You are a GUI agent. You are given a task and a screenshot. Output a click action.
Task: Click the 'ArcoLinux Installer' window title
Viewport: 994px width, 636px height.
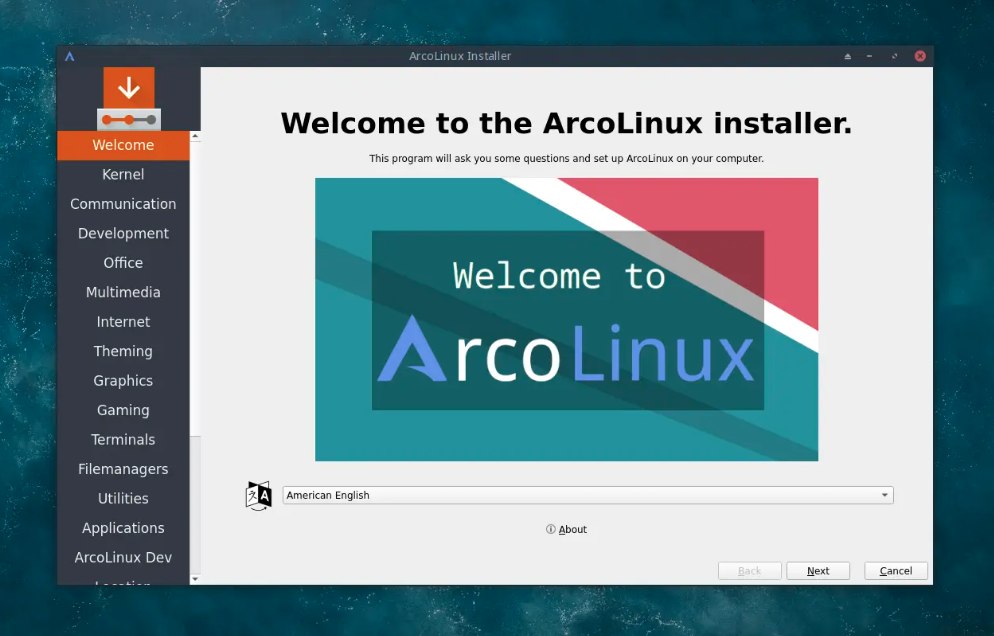click(460, 56)
